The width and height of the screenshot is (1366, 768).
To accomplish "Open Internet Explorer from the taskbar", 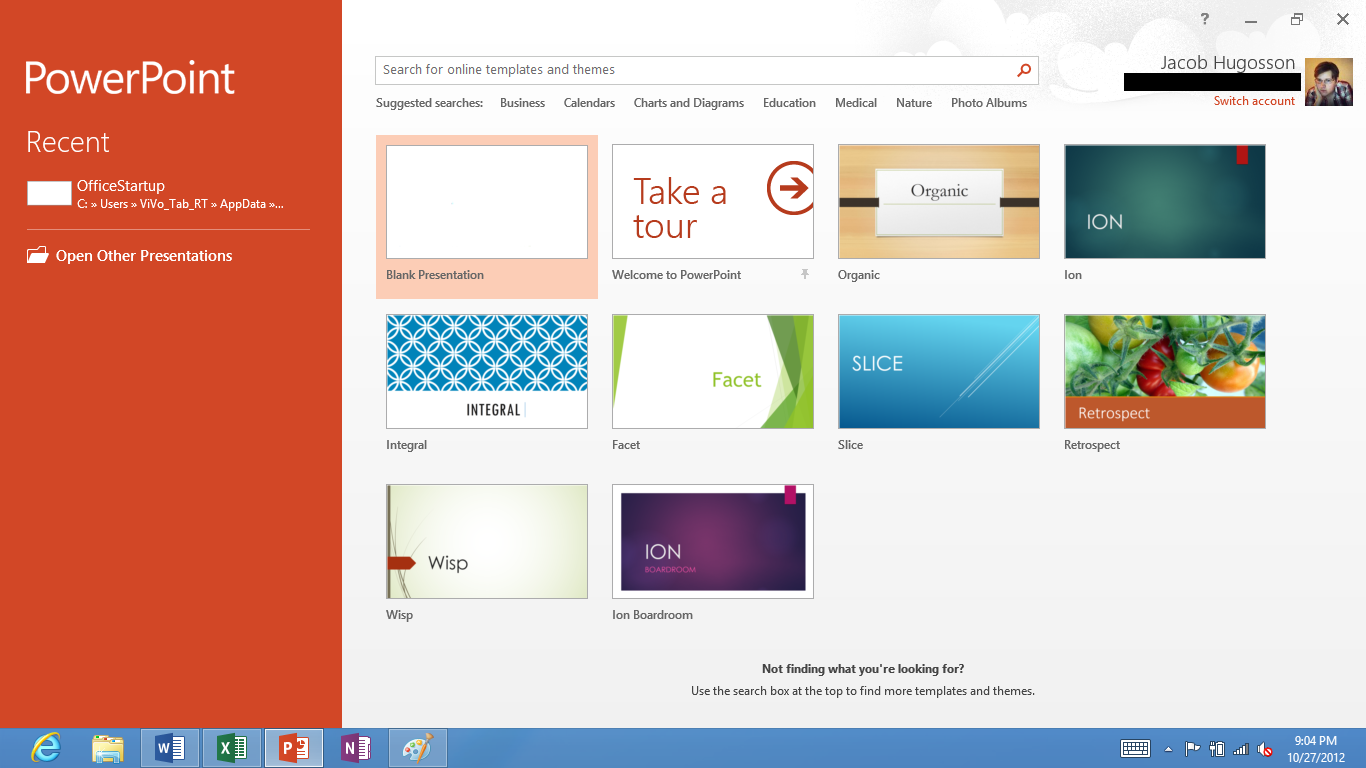I will tap(45, 747).
